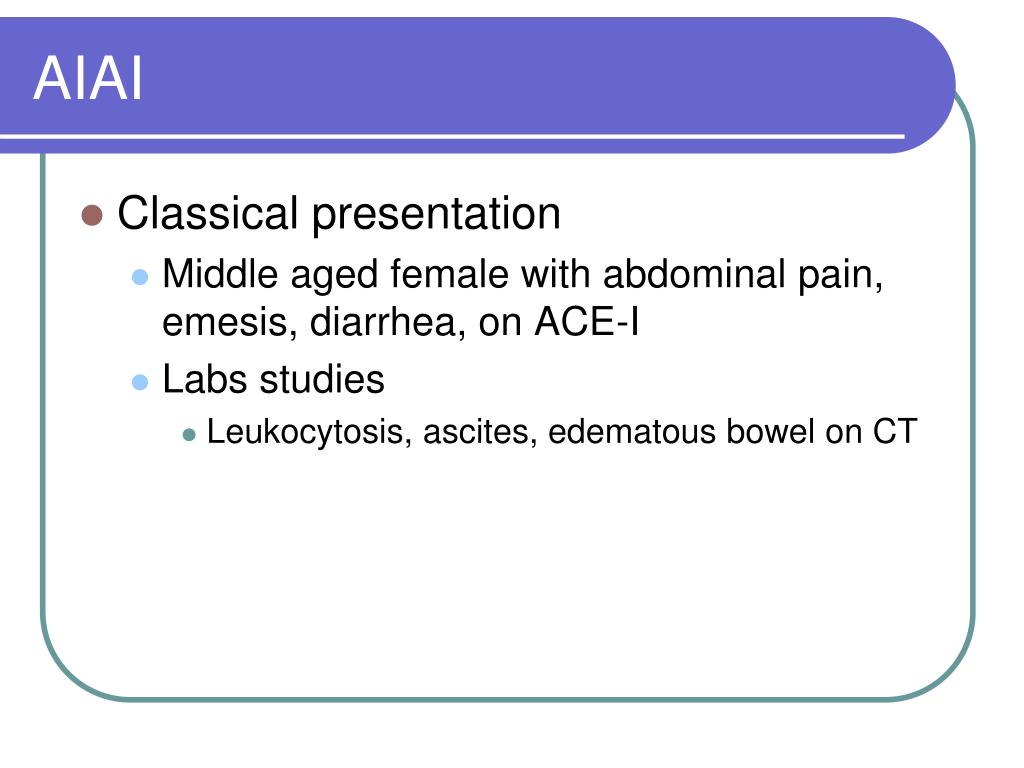Click the brown bullet beside Classical presentation
This screenshot has height=768, width=1024.
click(92, 215)
